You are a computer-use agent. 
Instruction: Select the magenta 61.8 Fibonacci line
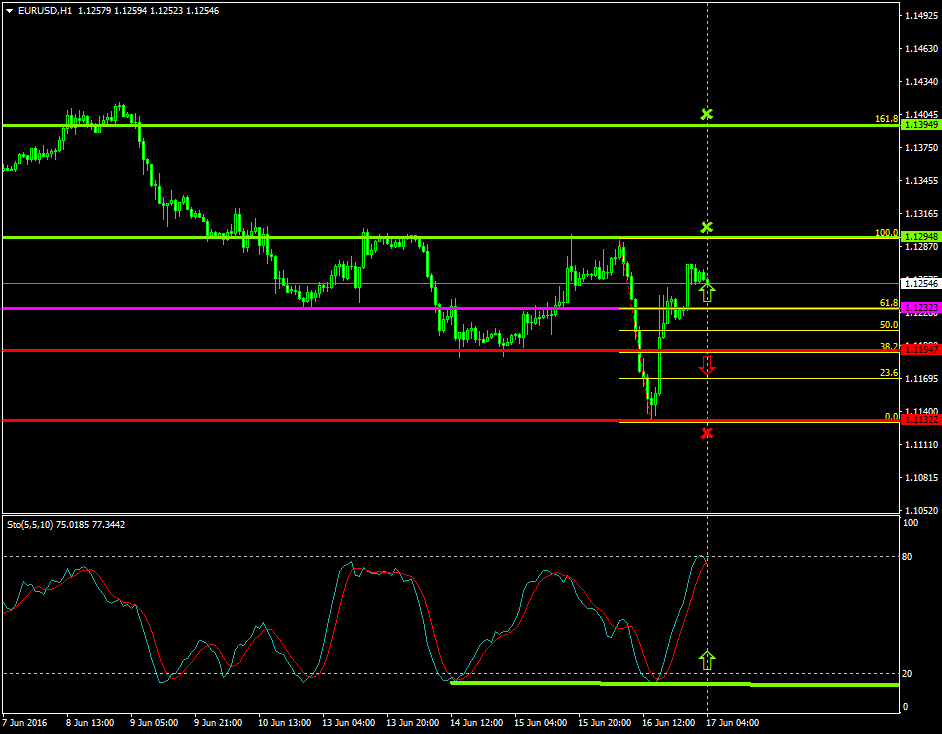click(400, 309)
